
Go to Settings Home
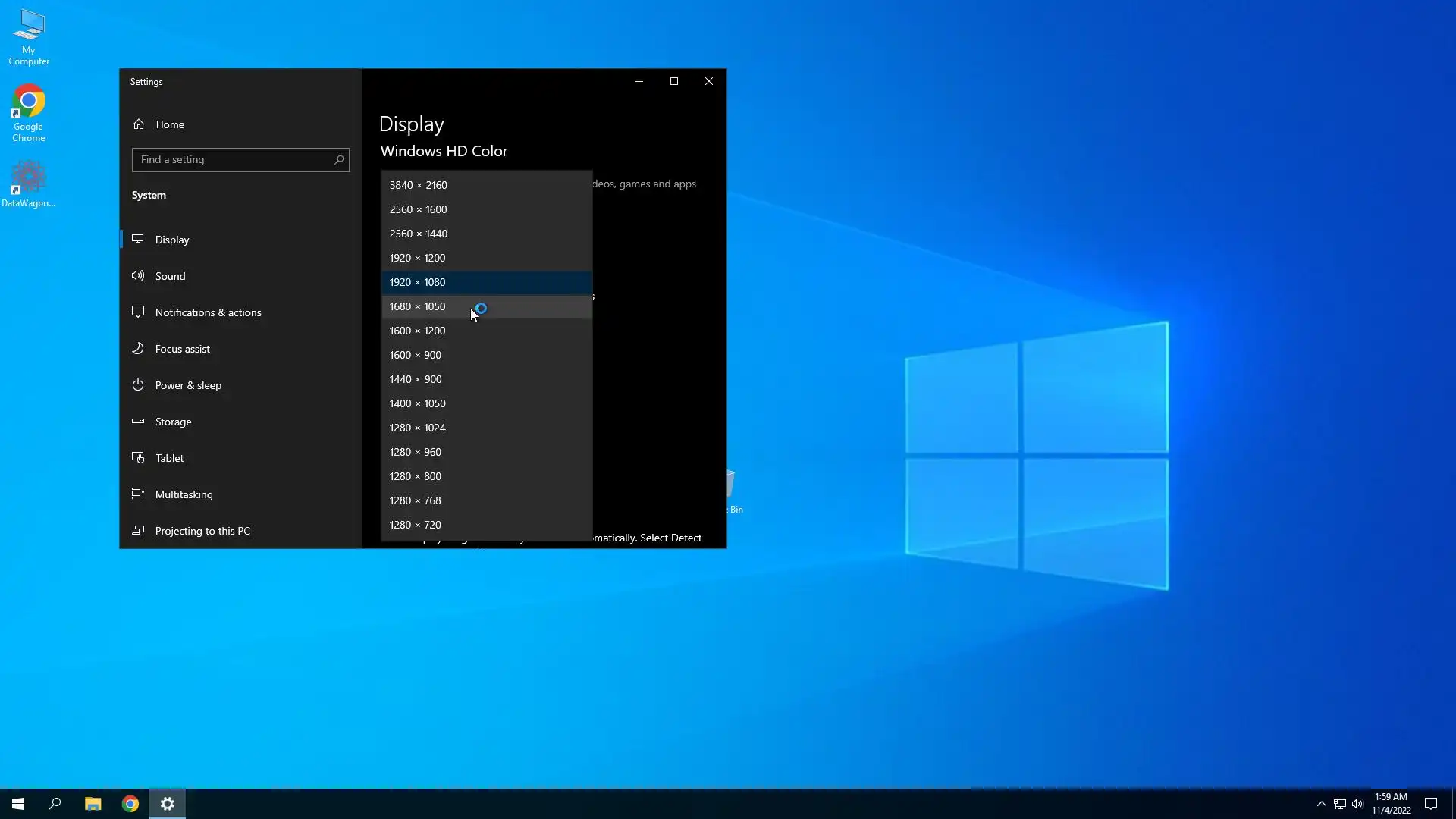pos(169,124)
